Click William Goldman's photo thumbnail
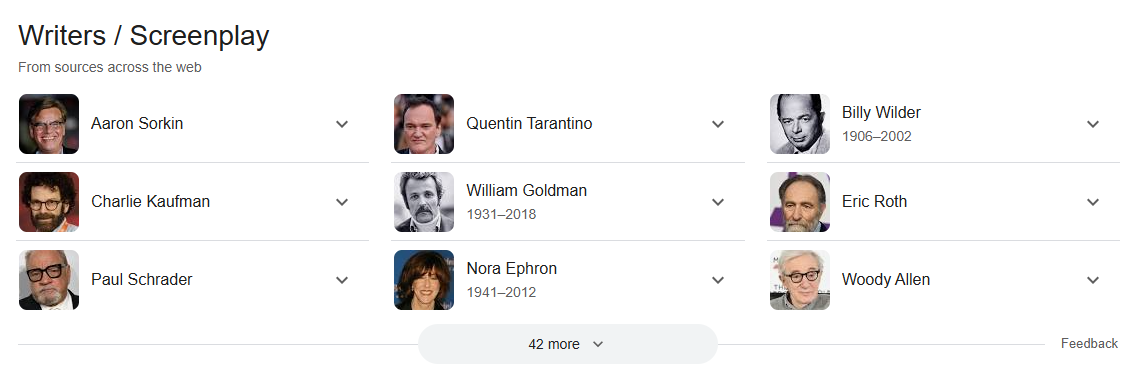Viewport: 1145px width, 383px height. pos(424,202)
